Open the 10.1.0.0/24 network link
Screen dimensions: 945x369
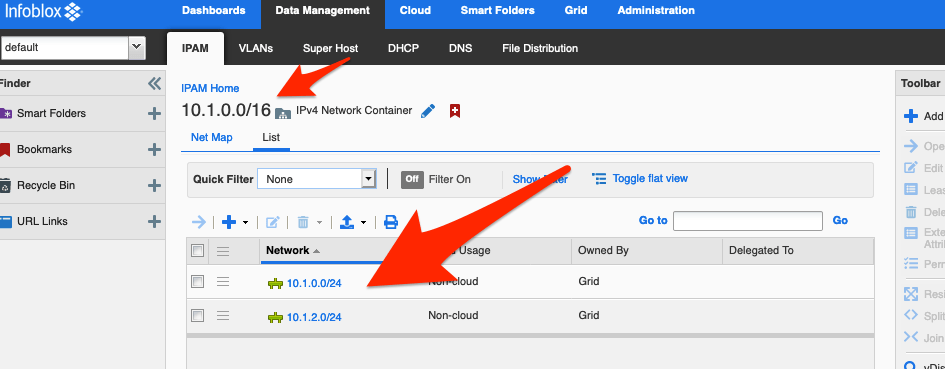(314, 283)
